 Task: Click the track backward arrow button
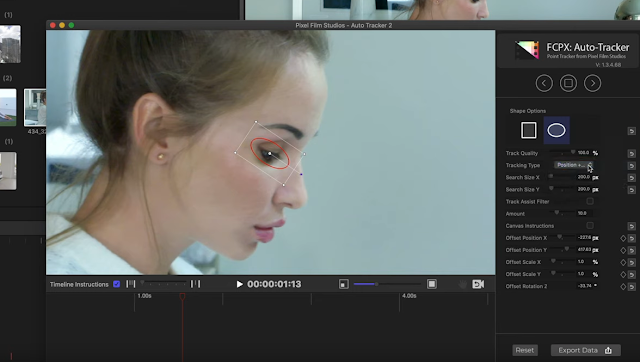[x=544, y=83]
